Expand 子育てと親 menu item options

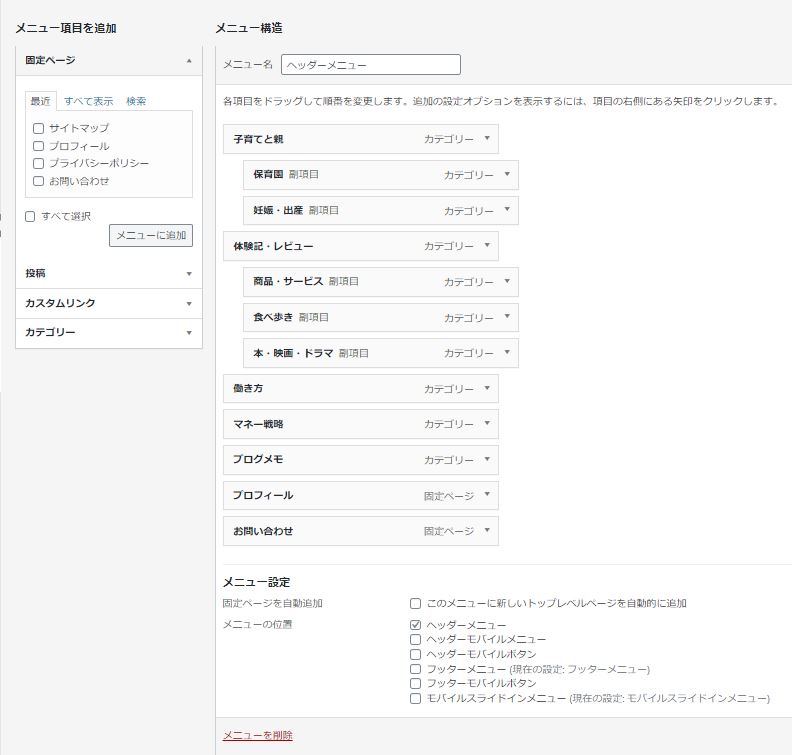click(x=487, y=138)
